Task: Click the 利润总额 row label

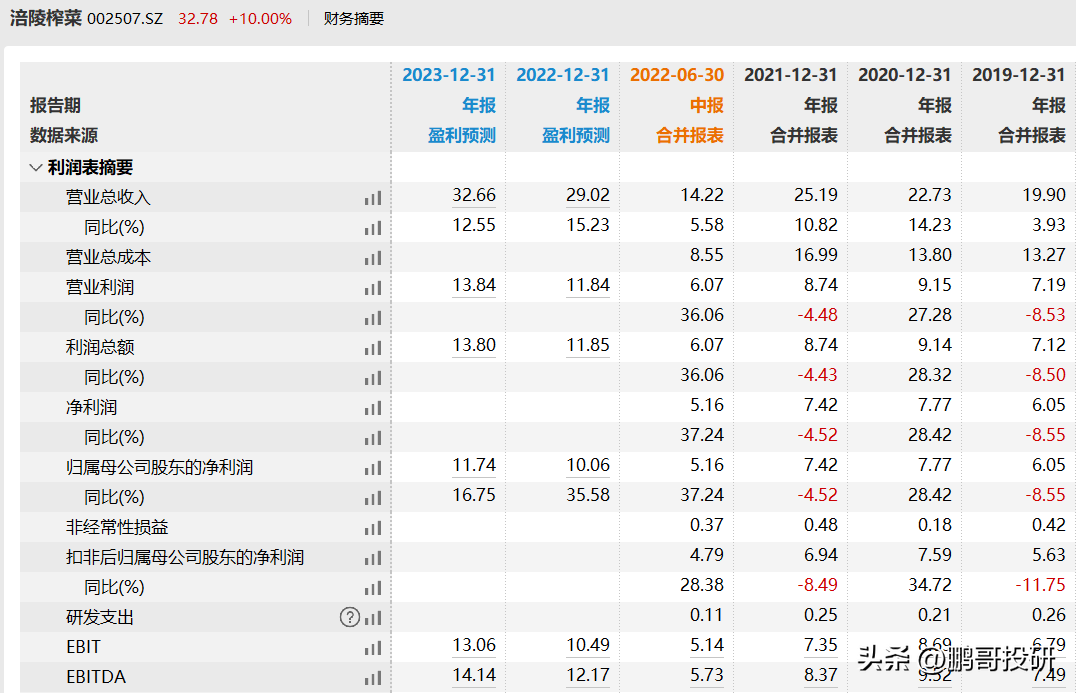Action: point(100,347)
